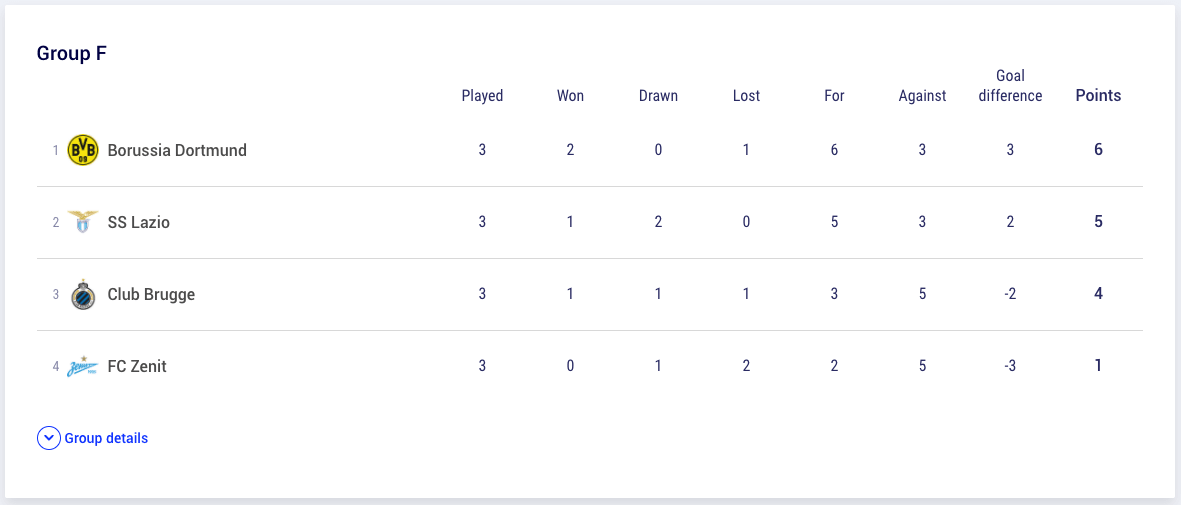The width and height of the screenshot is (1181, 505).
Task: Click FC Zenit's goal difference of -3
Action: [1010, 366]
